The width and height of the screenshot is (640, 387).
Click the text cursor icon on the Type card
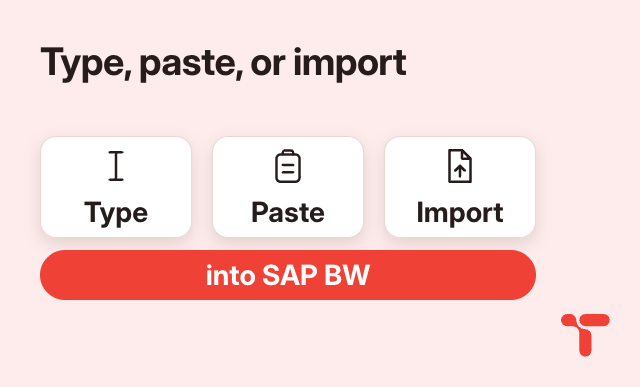click(116, 166)
